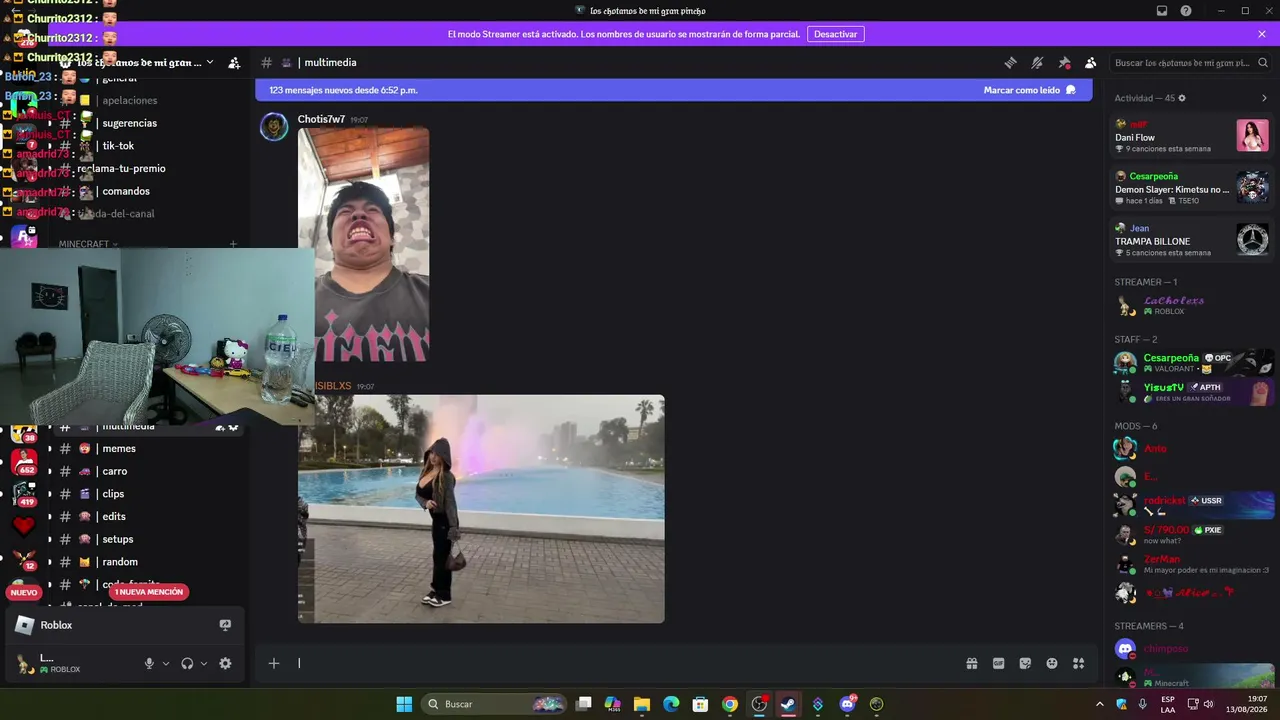Open Steam from the taskbar
1280x720 pixels.
[788, 704]
